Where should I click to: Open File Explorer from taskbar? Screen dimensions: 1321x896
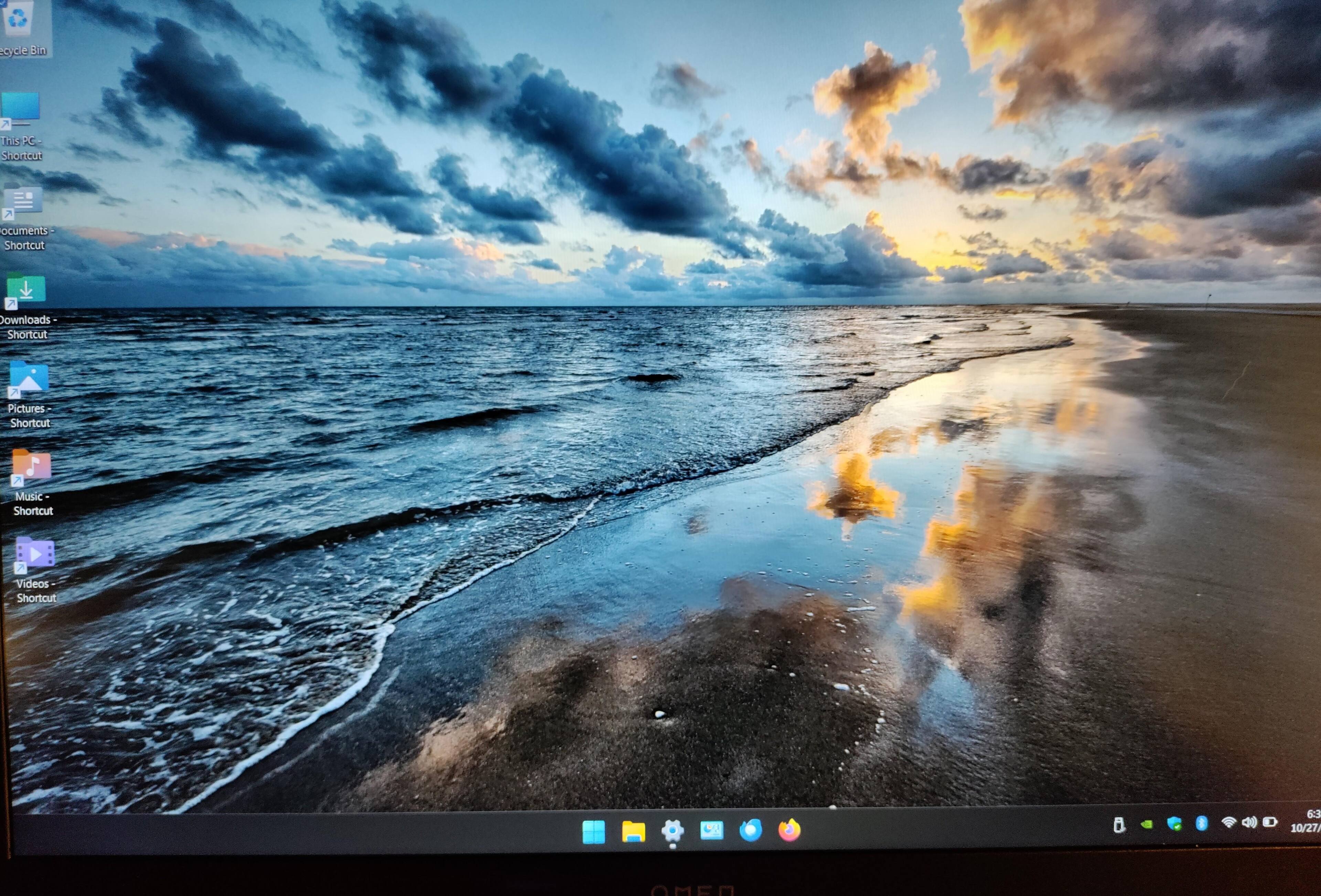633,832
